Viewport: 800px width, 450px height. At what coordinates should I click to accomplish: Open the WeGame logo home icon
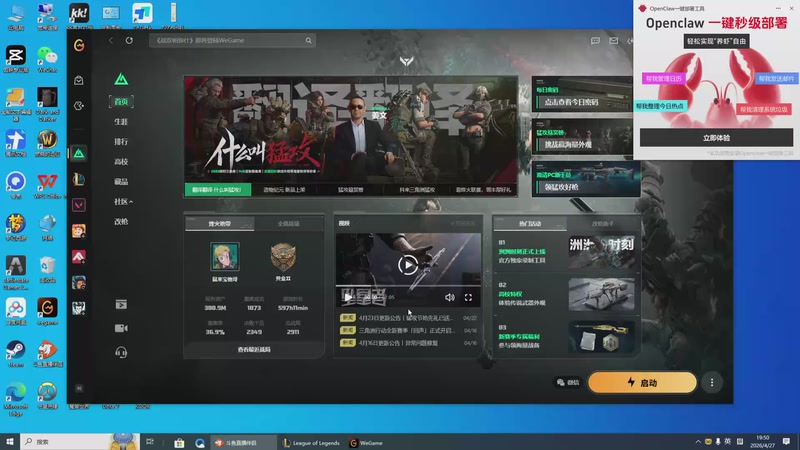coord(79,45)
